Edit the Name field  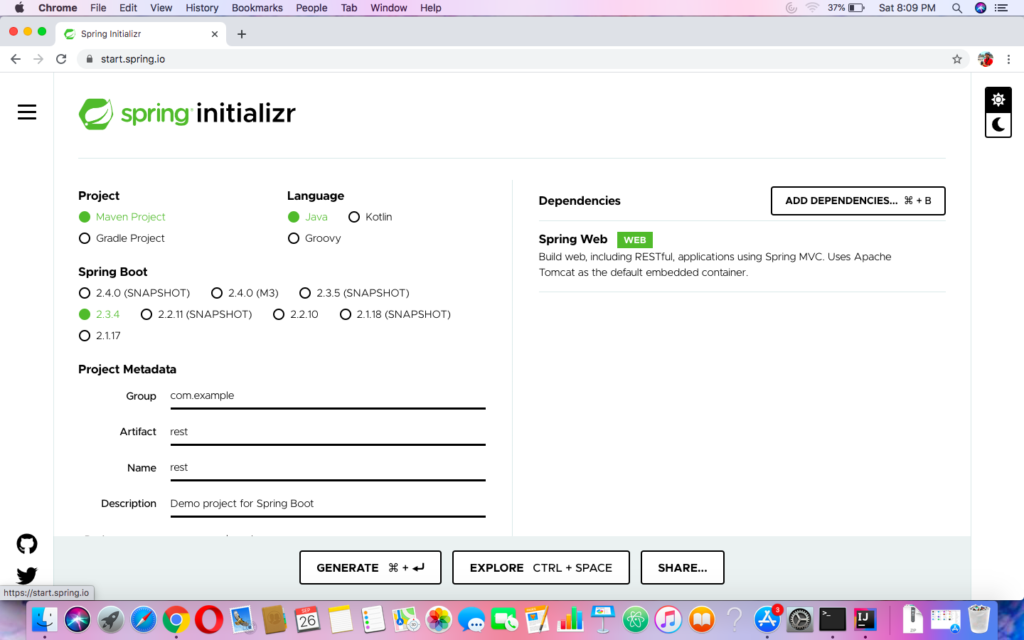(x=327, y=468)
